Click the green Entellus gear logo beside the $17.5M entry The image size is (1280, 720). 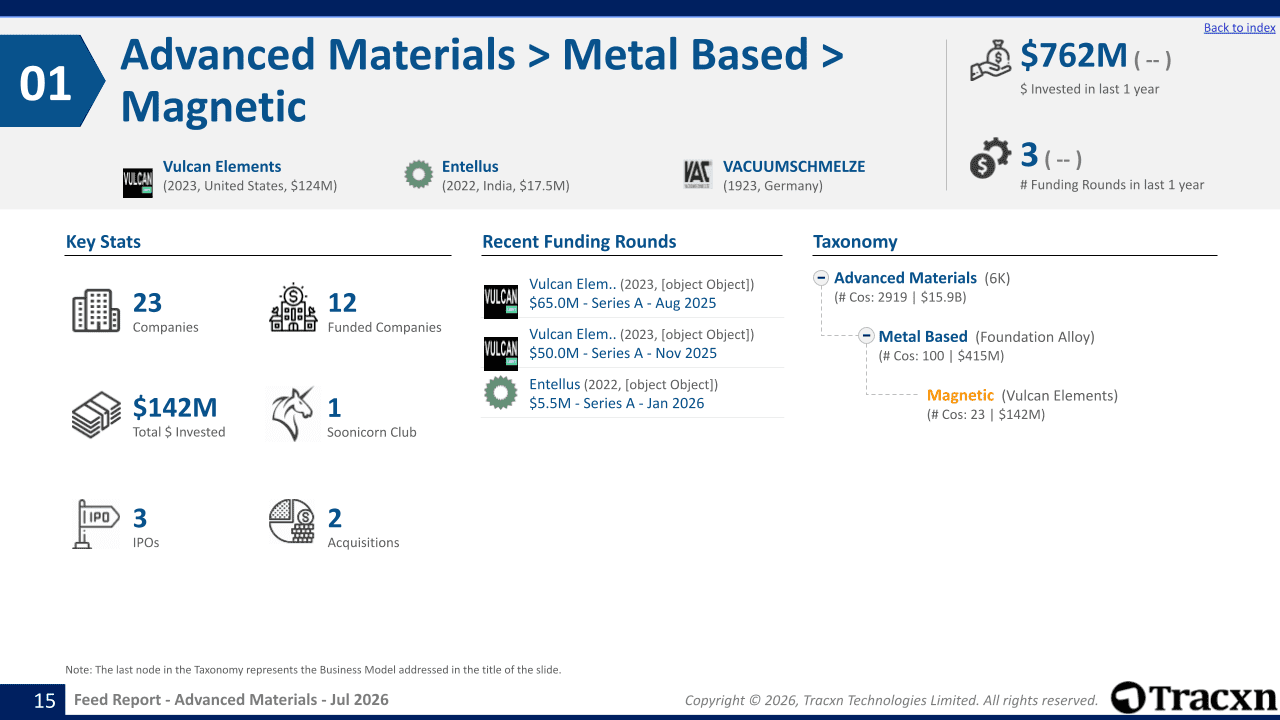coord(418,175)
